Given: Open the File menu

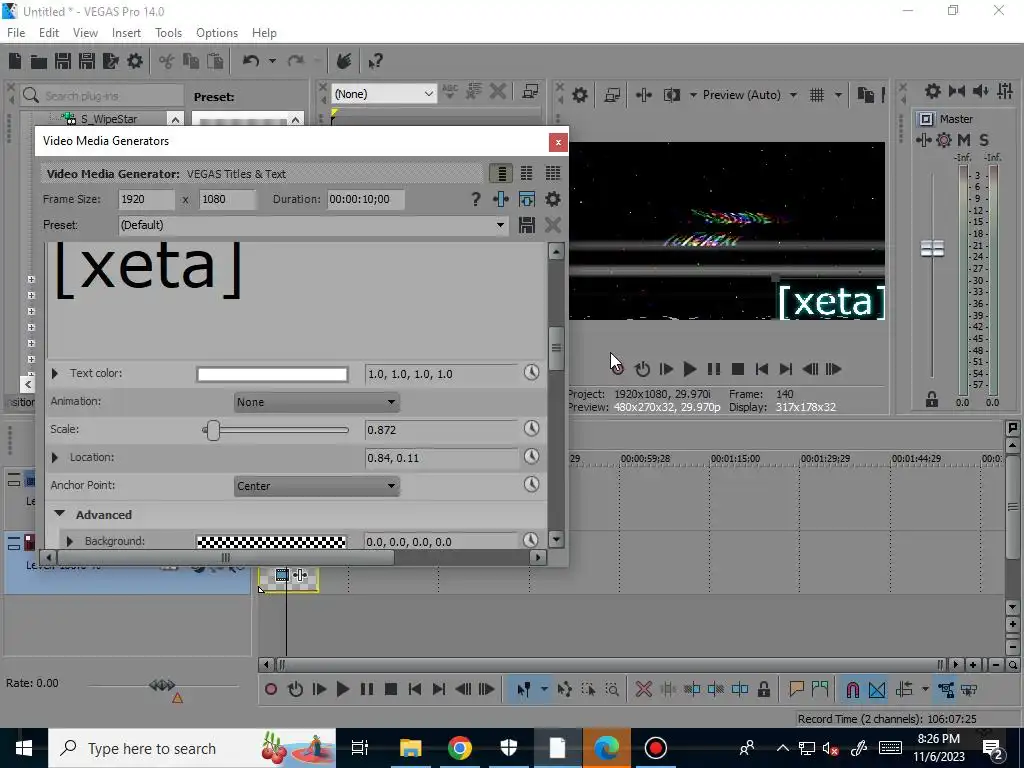Looking at the screenshot, I should coord(16,33).
